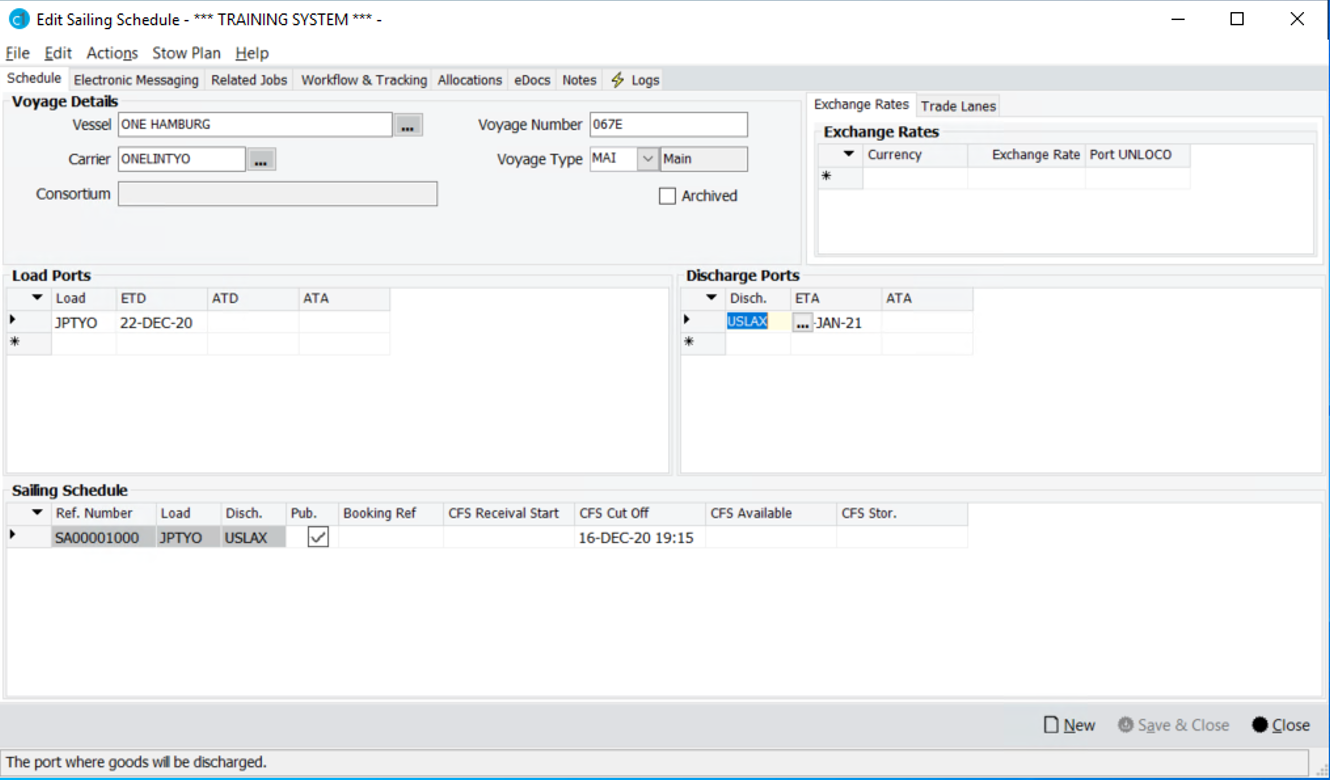
Task: Enable the Archived checkbox
Action: 667,196
